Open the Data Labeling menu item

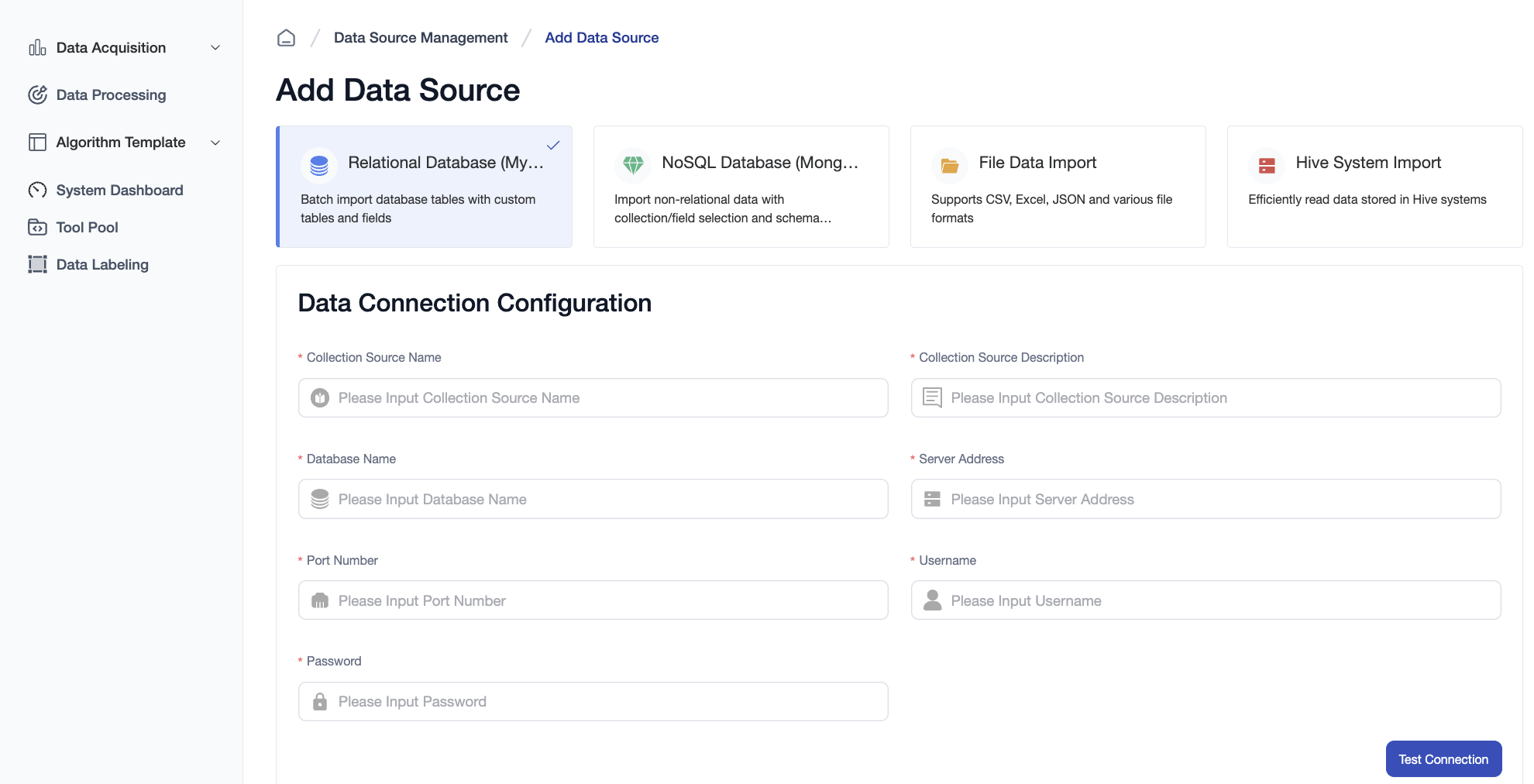[x=102, y=265]
